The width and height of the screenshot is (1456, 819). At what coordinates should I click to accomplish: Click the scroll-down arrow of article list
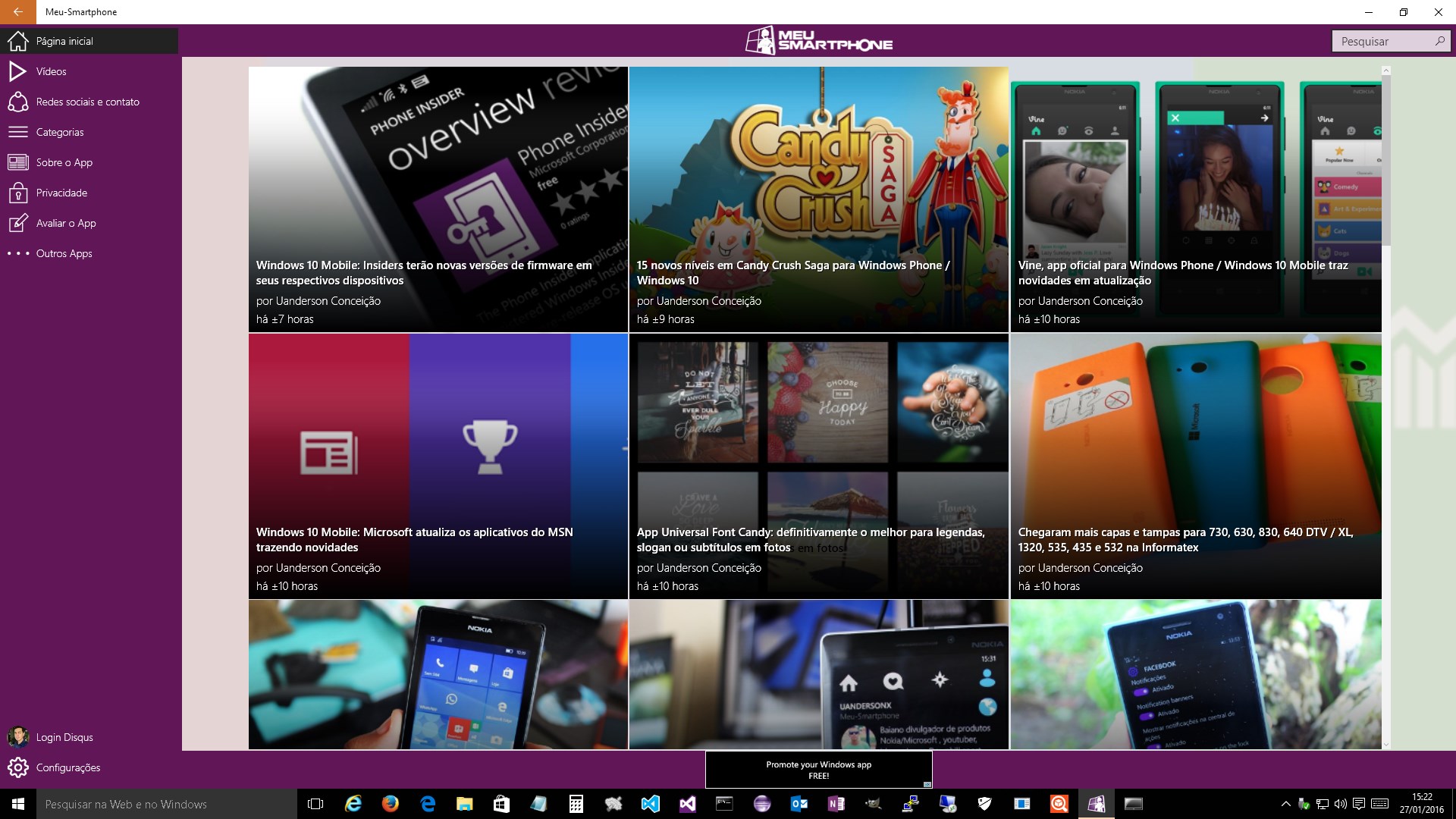(1386, 745)
